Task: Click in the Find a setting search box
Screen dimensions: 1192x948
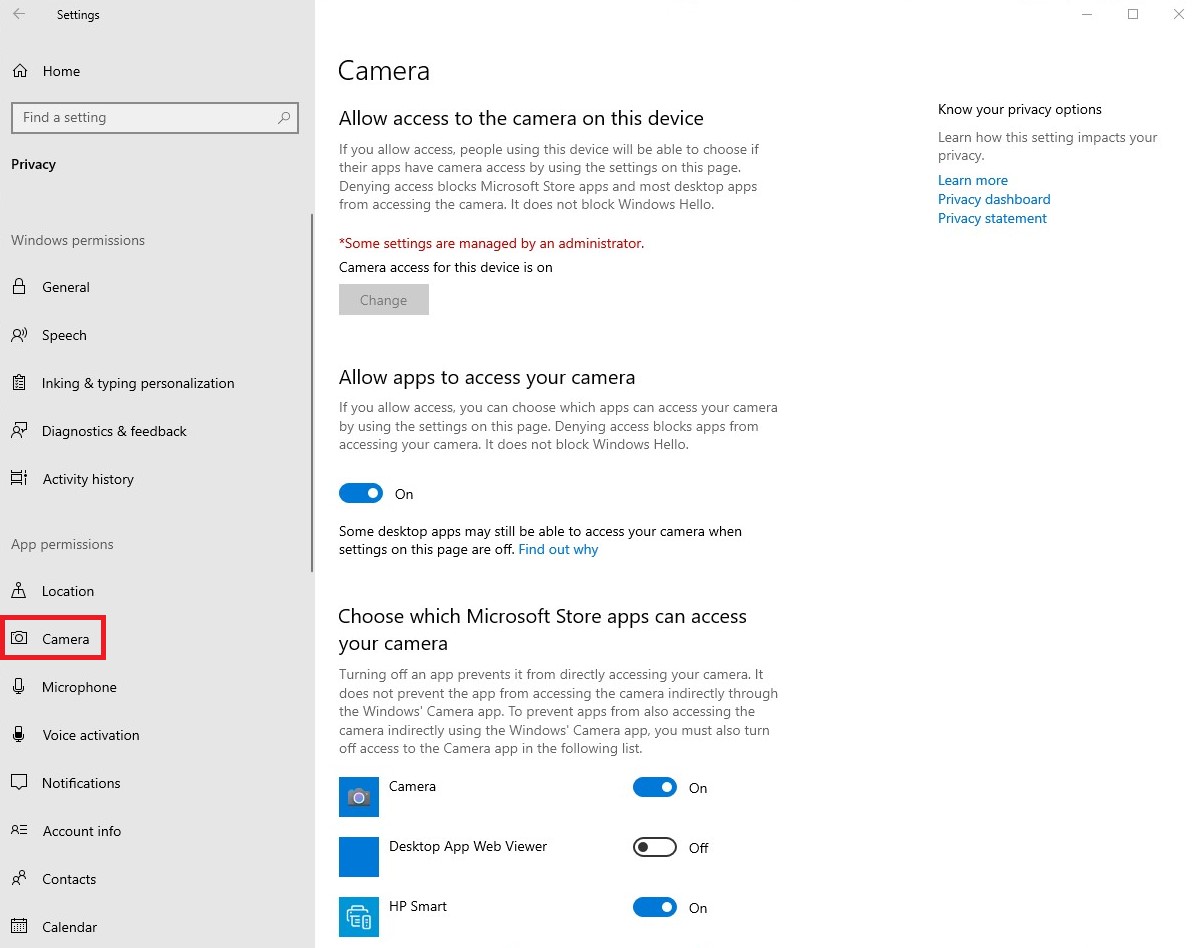Action: pos(155,118)
